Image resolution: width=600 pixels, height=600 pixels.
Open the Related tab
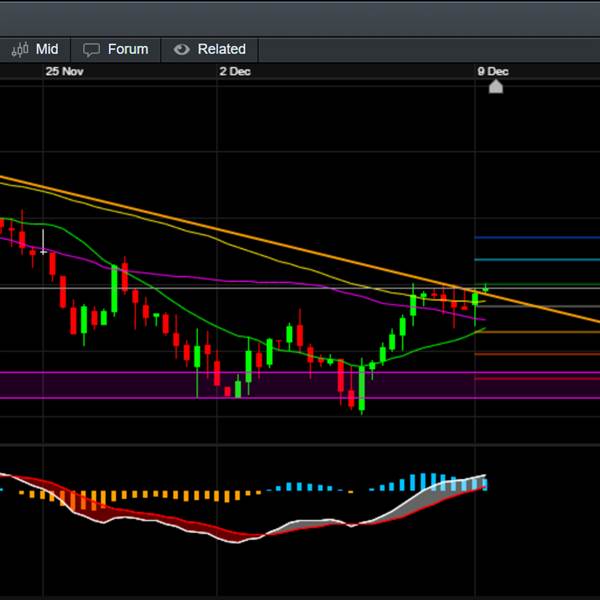click(x=210, y=49)
